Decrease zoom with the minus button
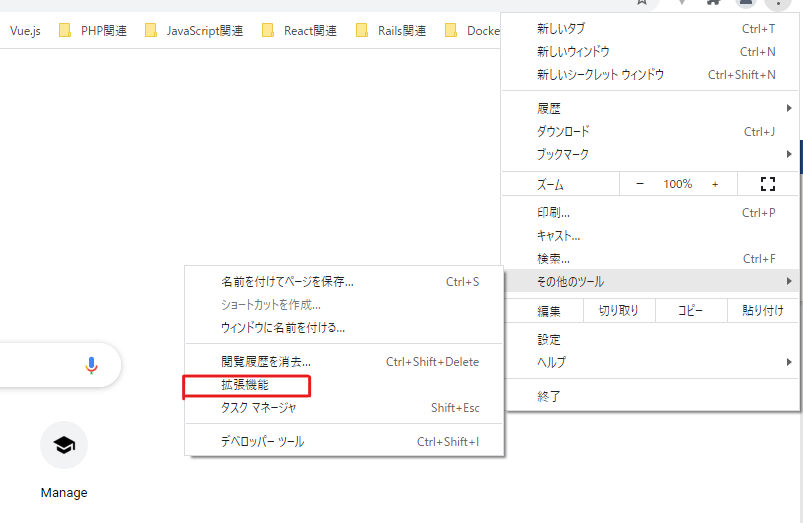Image resolution: width=803 pixels, height=523 pixels. (640, 184)
